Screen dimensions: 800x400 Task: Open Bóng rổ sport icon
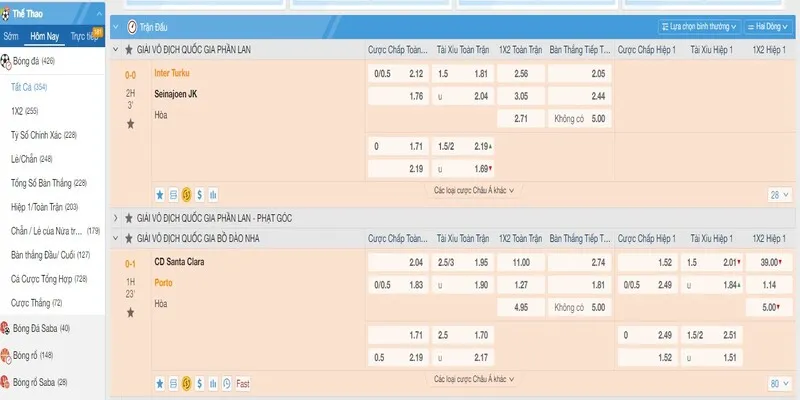click(x=5, y=355)
